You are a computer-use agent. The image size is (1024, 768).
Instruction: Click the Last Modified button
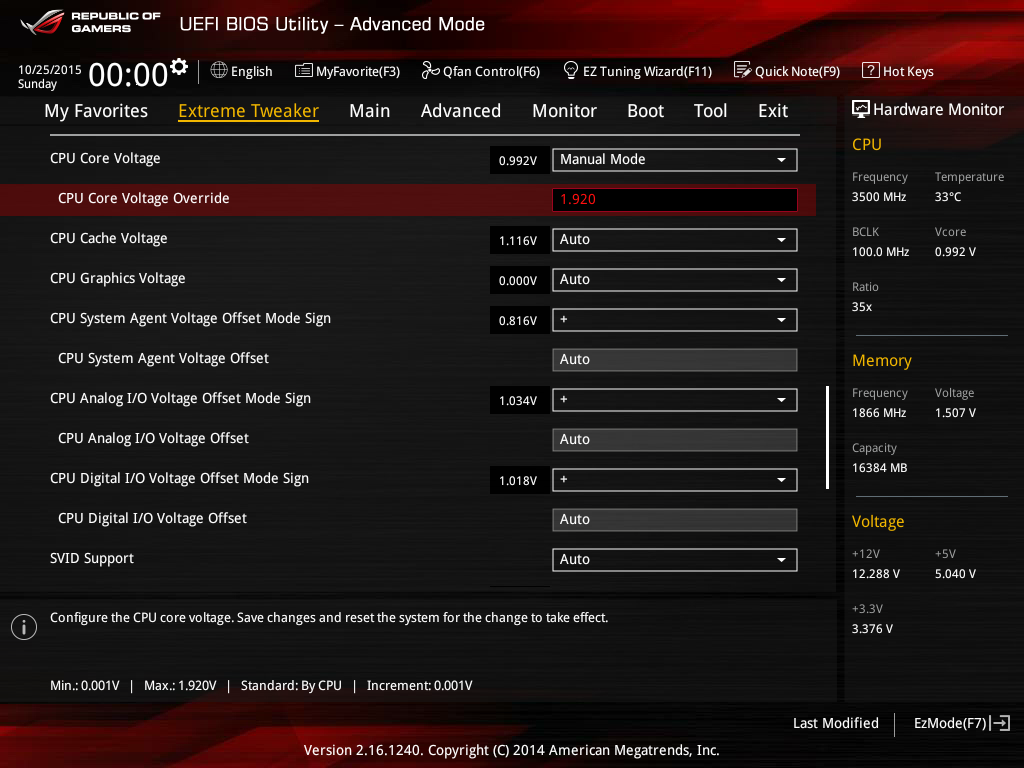(835, 723)
